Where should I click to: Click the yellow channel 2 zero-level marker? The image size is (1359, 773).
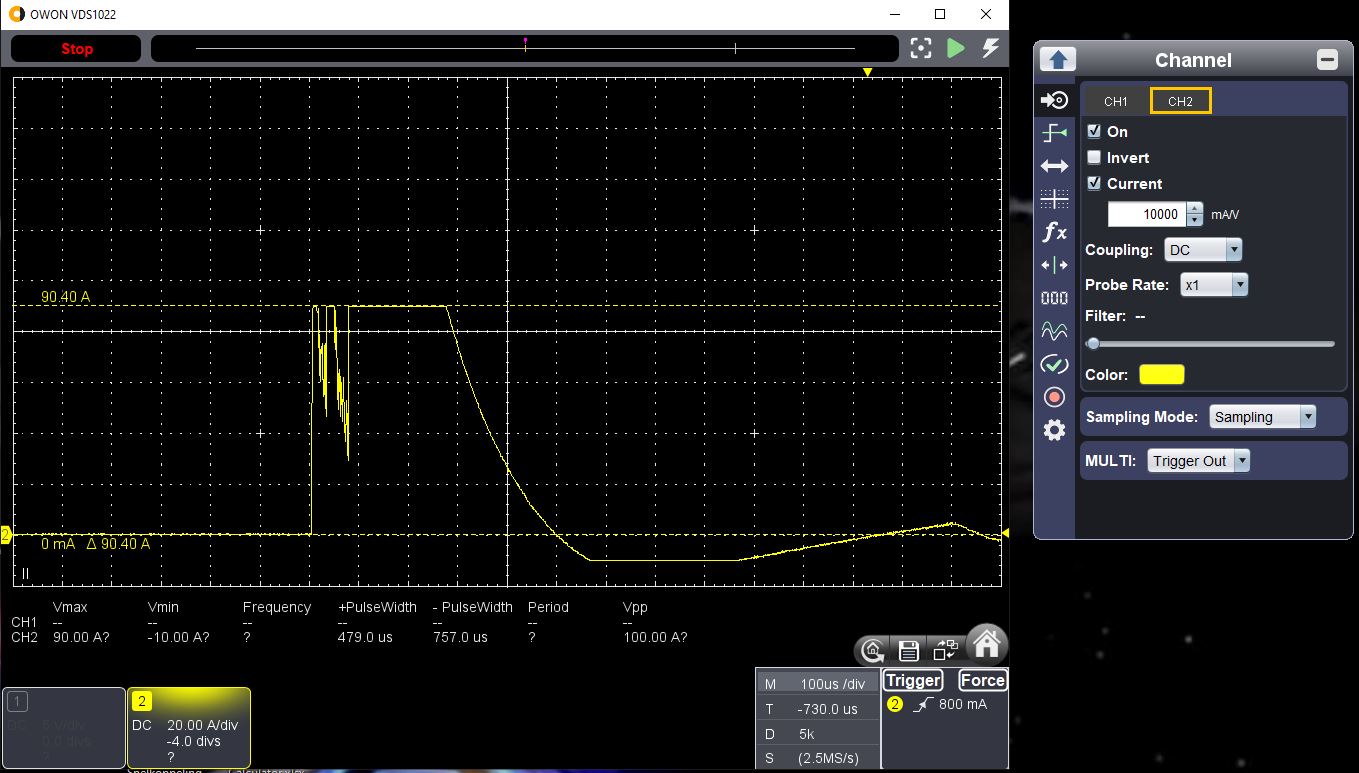5,536
